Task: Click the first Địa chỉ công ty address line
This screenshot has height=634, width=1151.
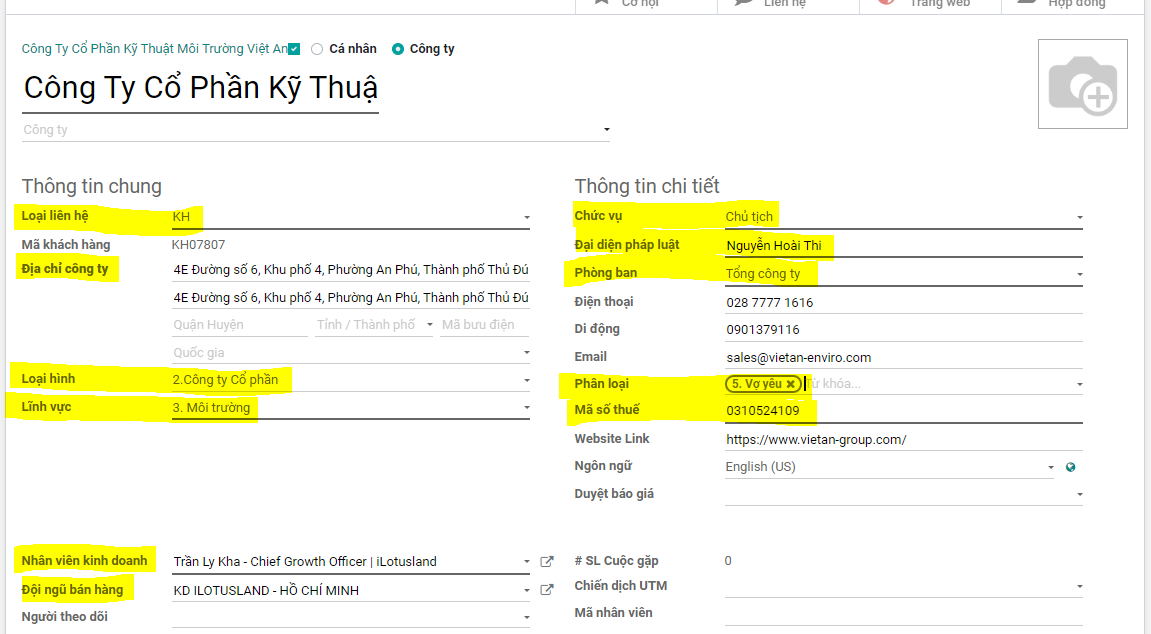Action: pos(351,270)
